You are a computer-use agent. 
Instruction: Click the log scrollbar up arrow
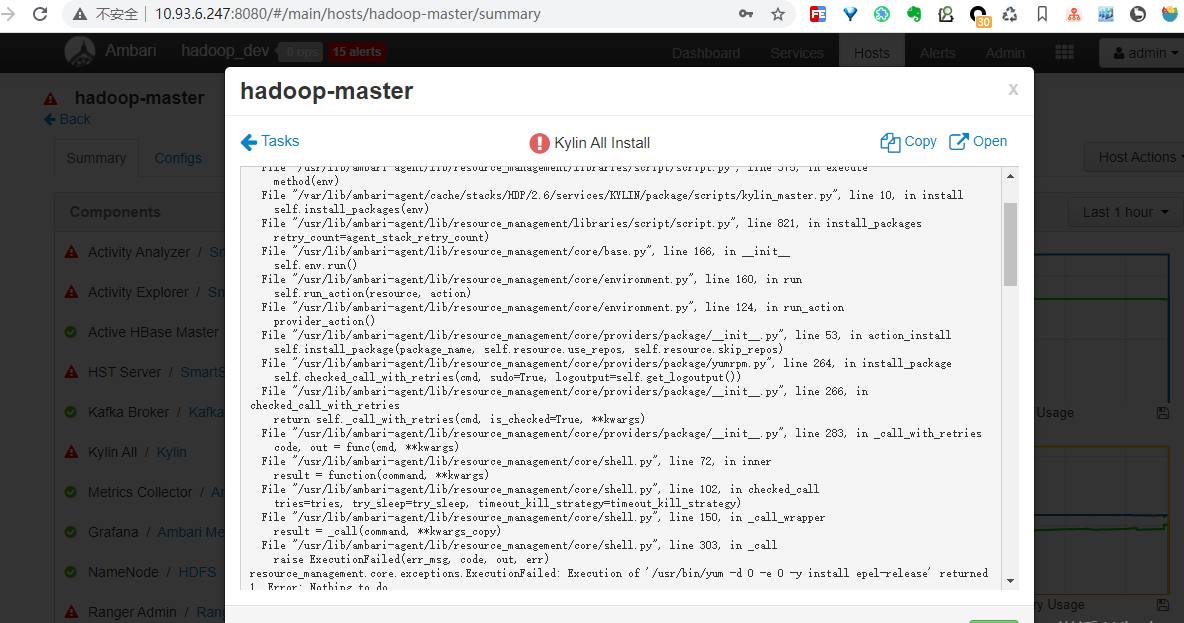point(1010,176)
